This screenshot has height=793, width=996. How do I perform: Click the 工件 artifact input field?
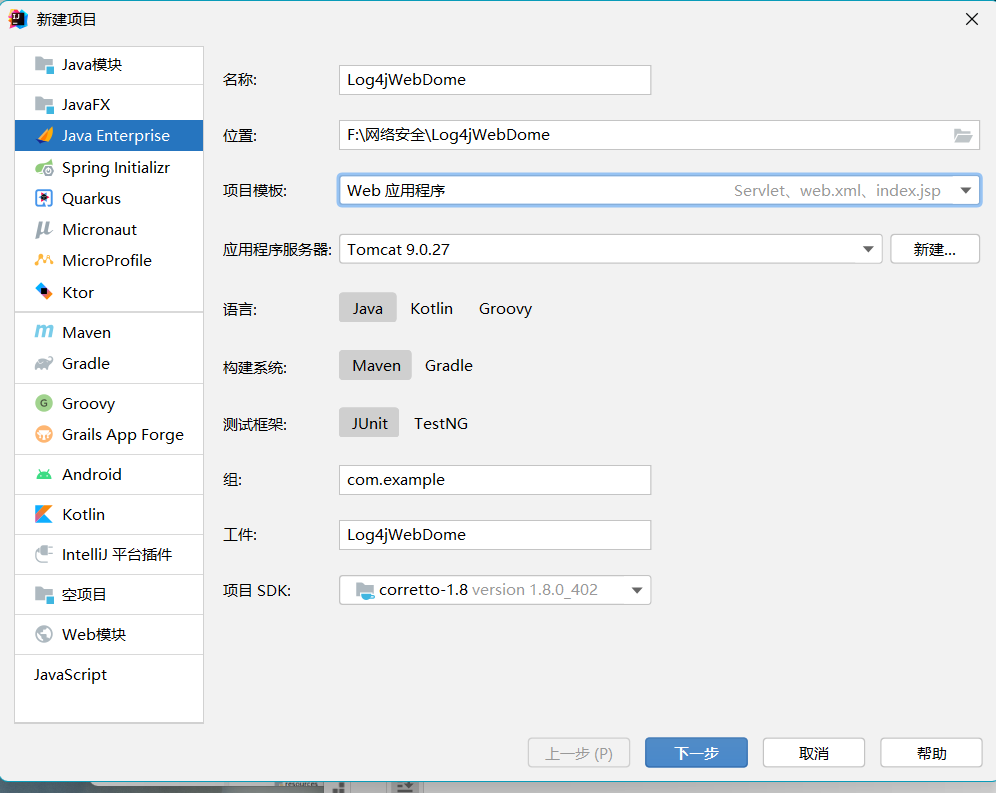[495, 535]
